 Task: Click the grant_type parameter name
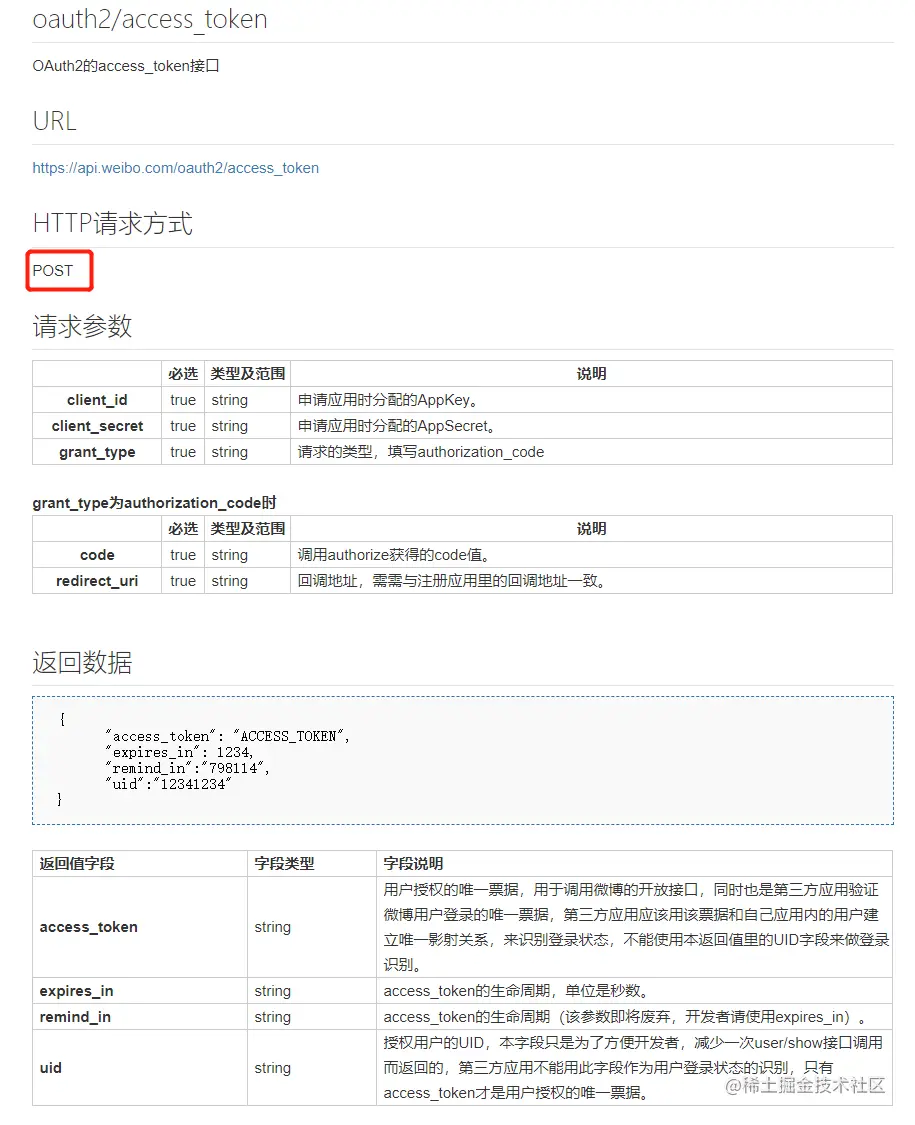[x=97, y=452]
